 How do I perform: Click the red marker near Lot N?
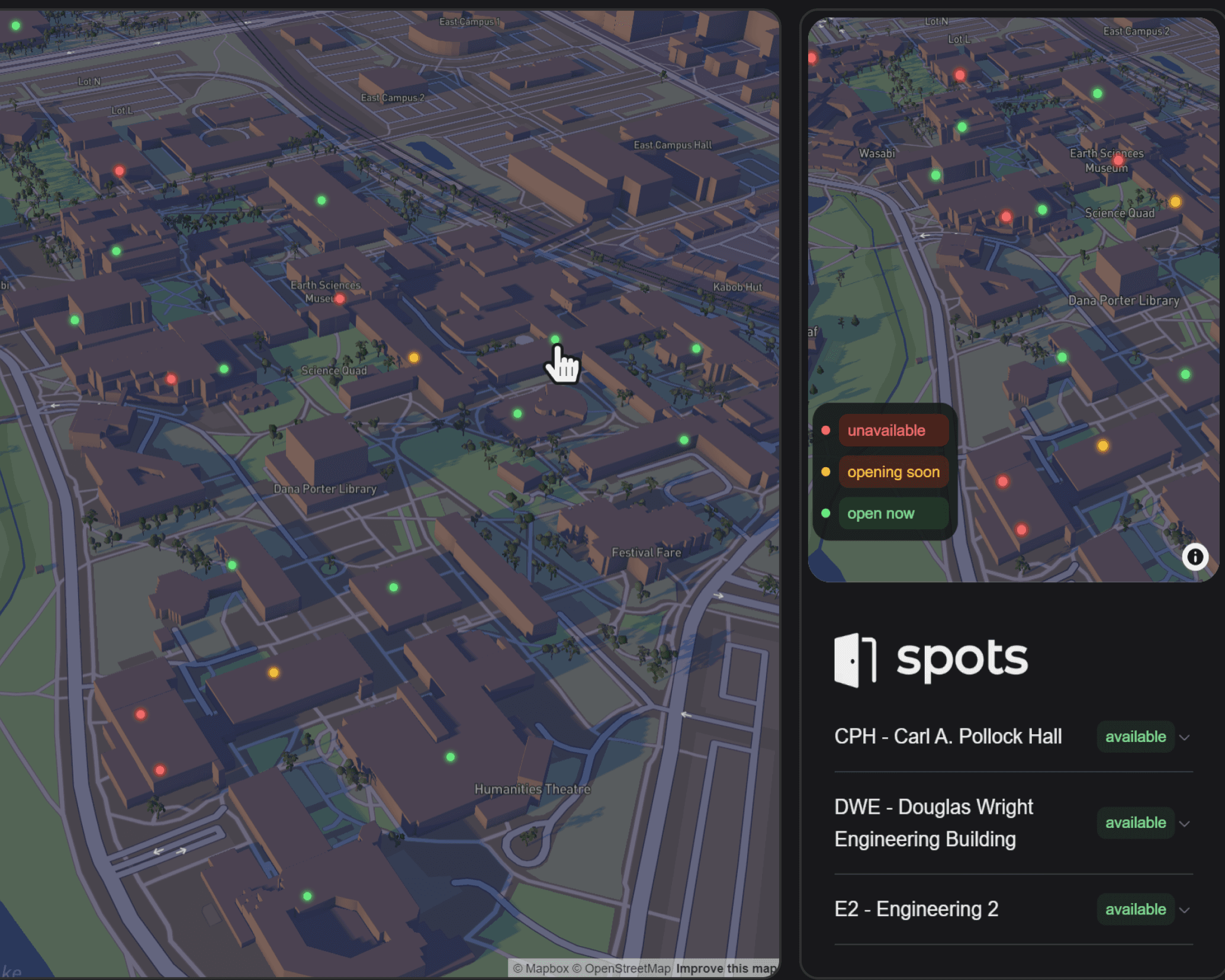click(x=118, y=170)
